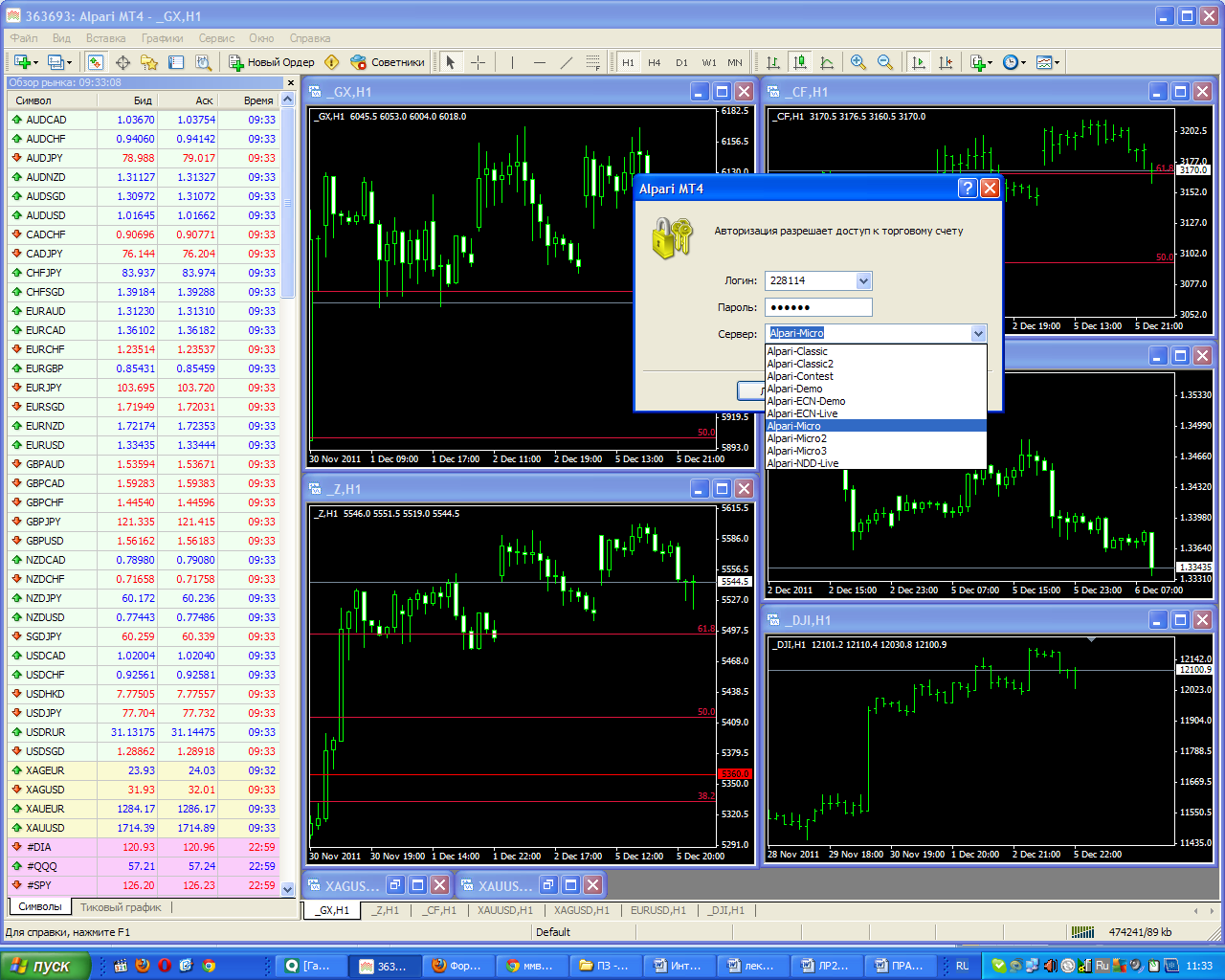Screen dimensions: 1225x980
Task: Open the Windows пуск start button
Action: (x=45, y=966)
